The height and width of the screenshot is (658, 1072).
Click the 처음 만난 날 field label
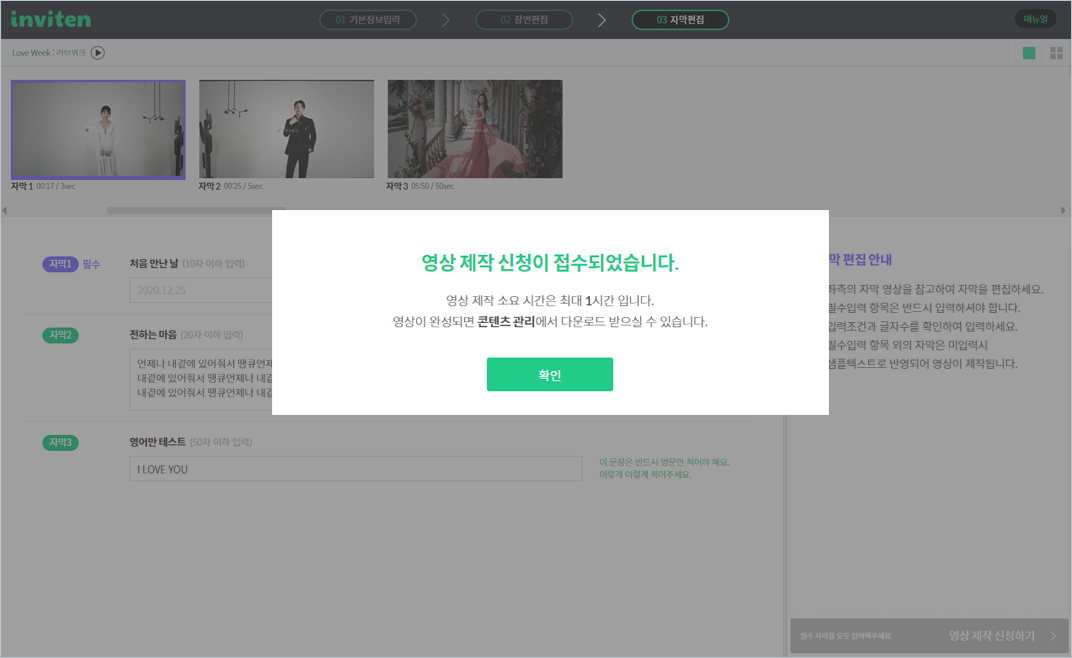(x=154, y=263)
